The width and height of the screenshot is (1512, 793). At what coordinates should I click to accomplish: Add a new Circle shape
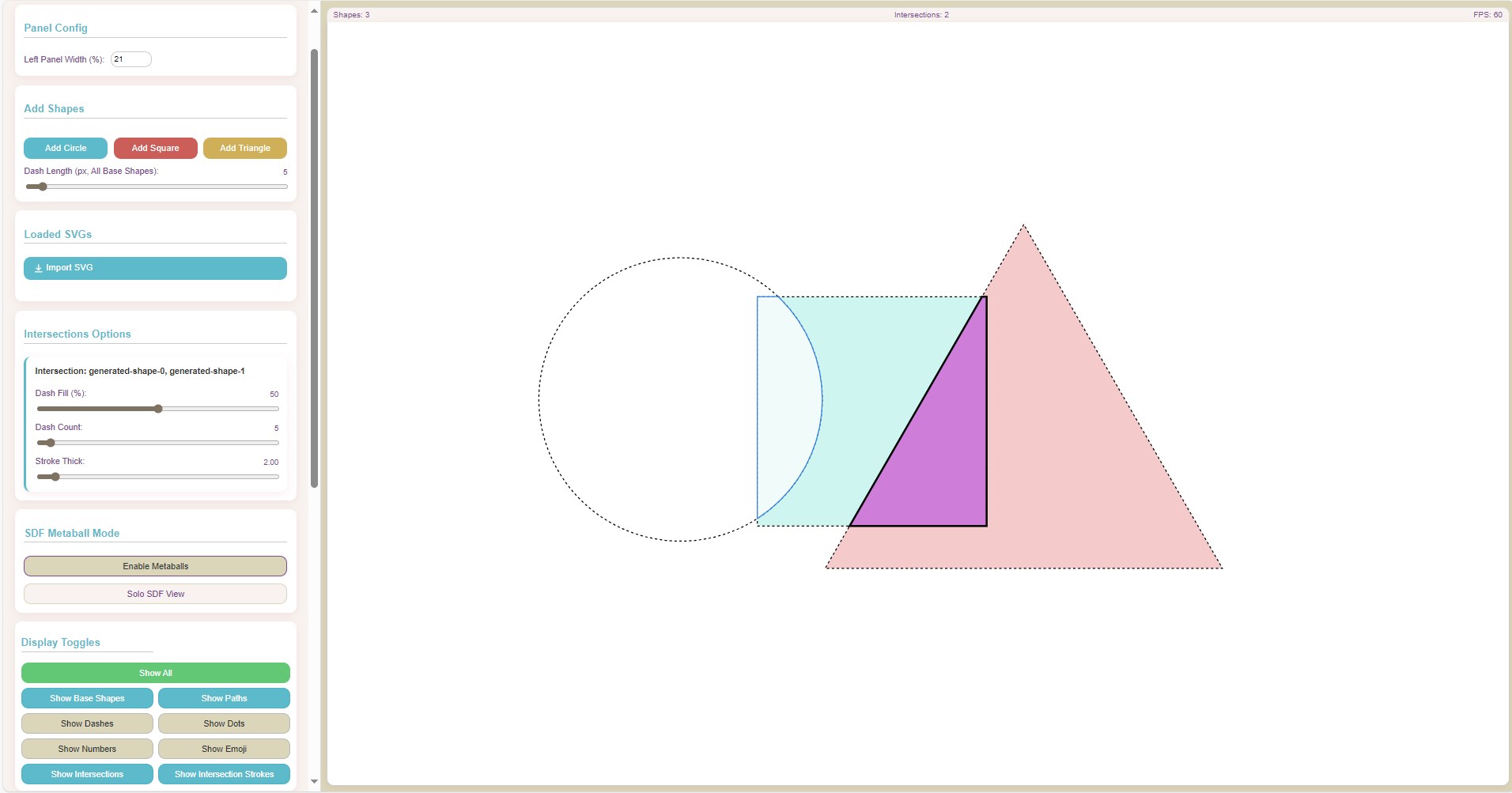[x=66, y=148]
